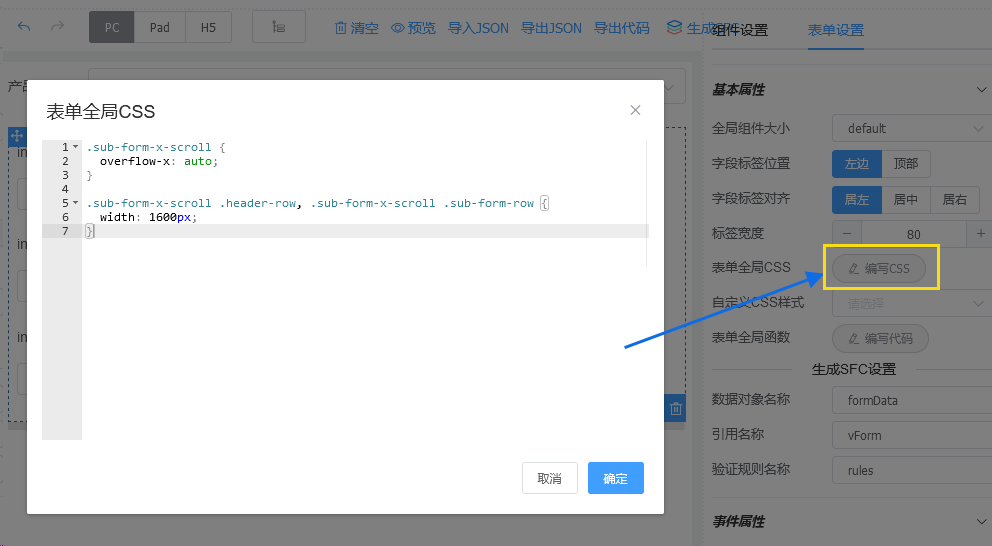Click 验证规则名称 field with rules
The height and width of the screenshot is (546, 992).
(912, 470)
